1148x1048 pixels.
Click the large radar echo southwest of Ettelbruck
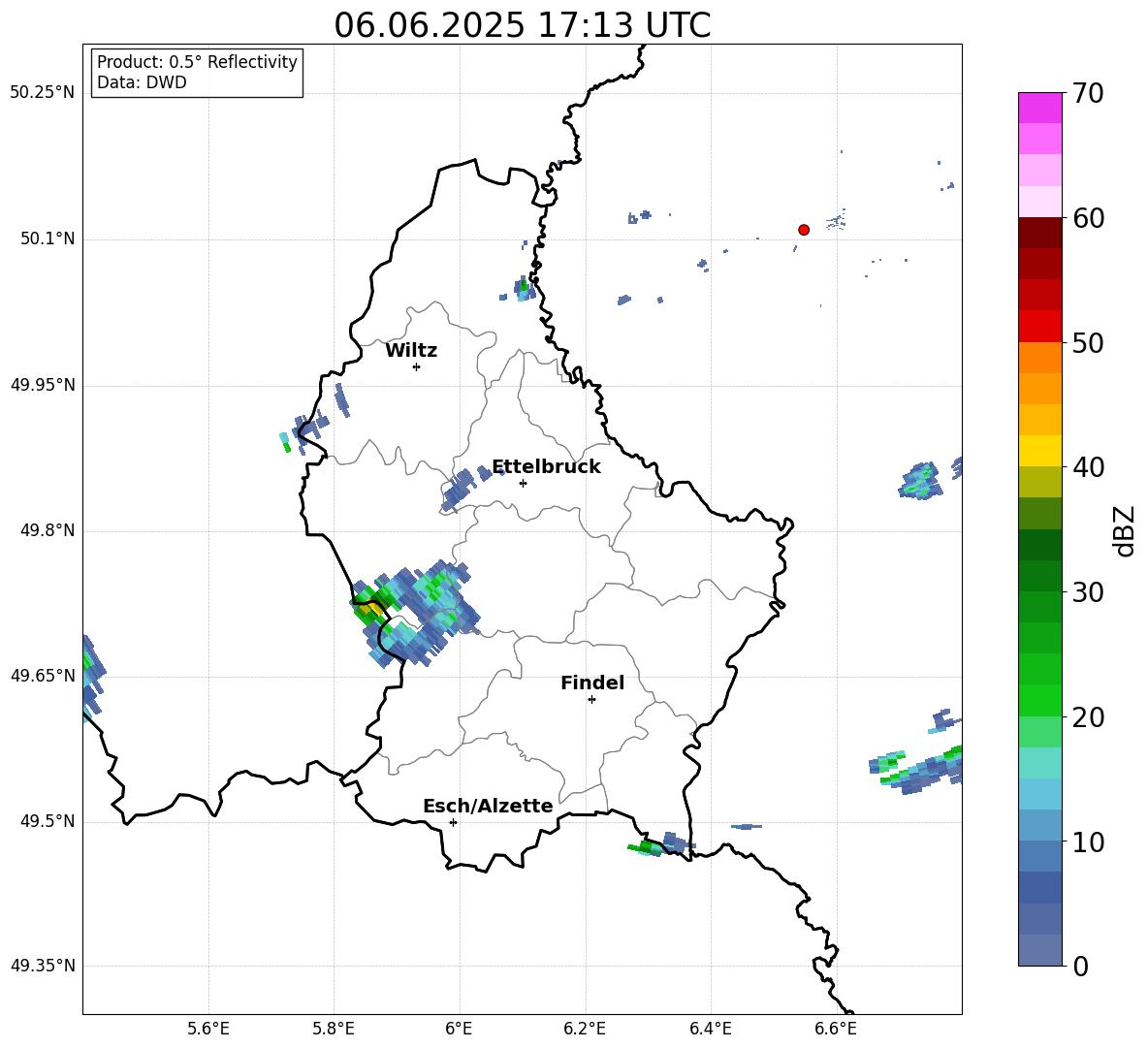(x=417, y=614)
